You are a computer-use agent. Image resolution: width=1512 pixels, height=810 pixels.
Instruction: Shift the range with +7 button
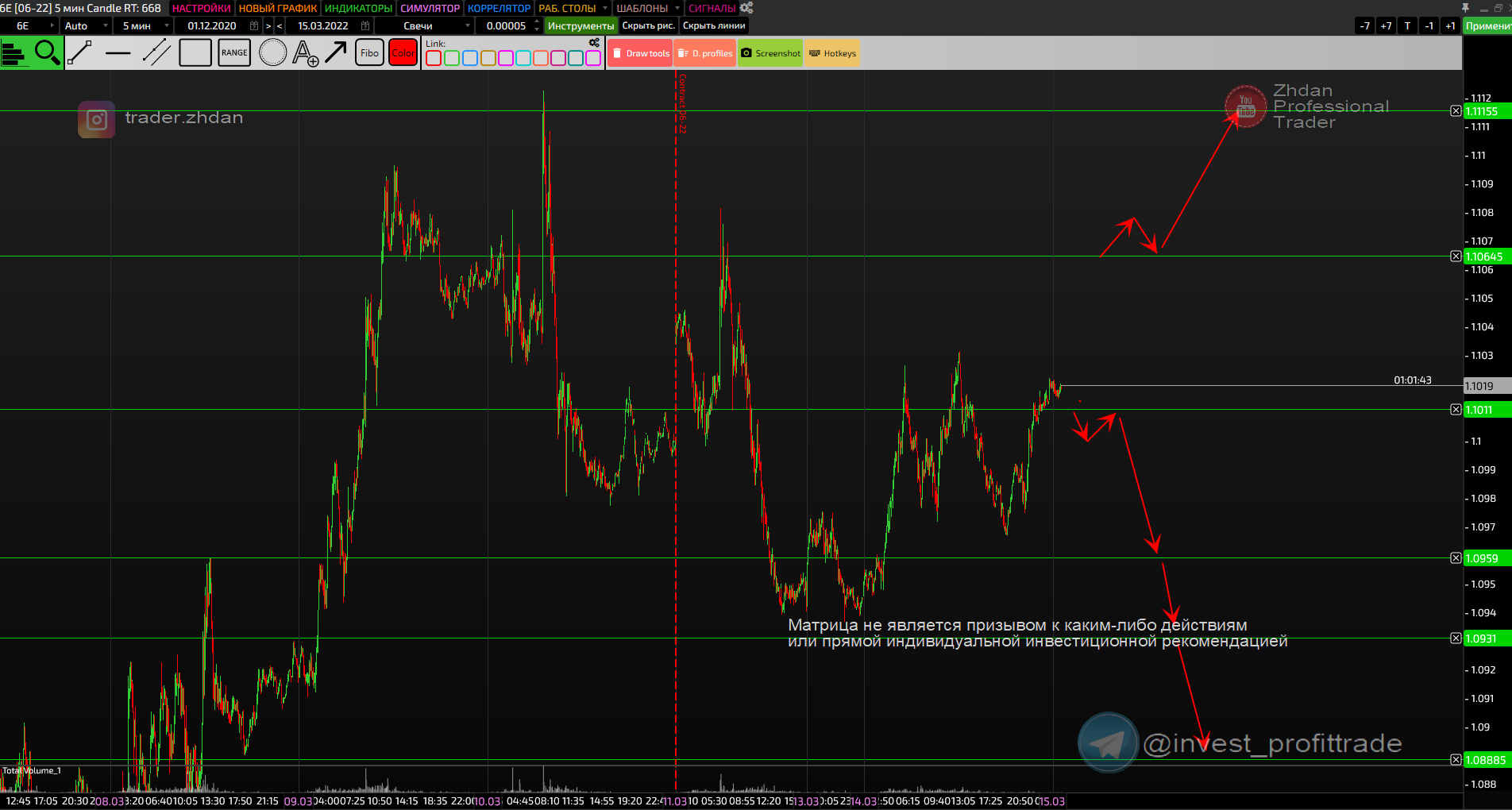[1386, 25]
